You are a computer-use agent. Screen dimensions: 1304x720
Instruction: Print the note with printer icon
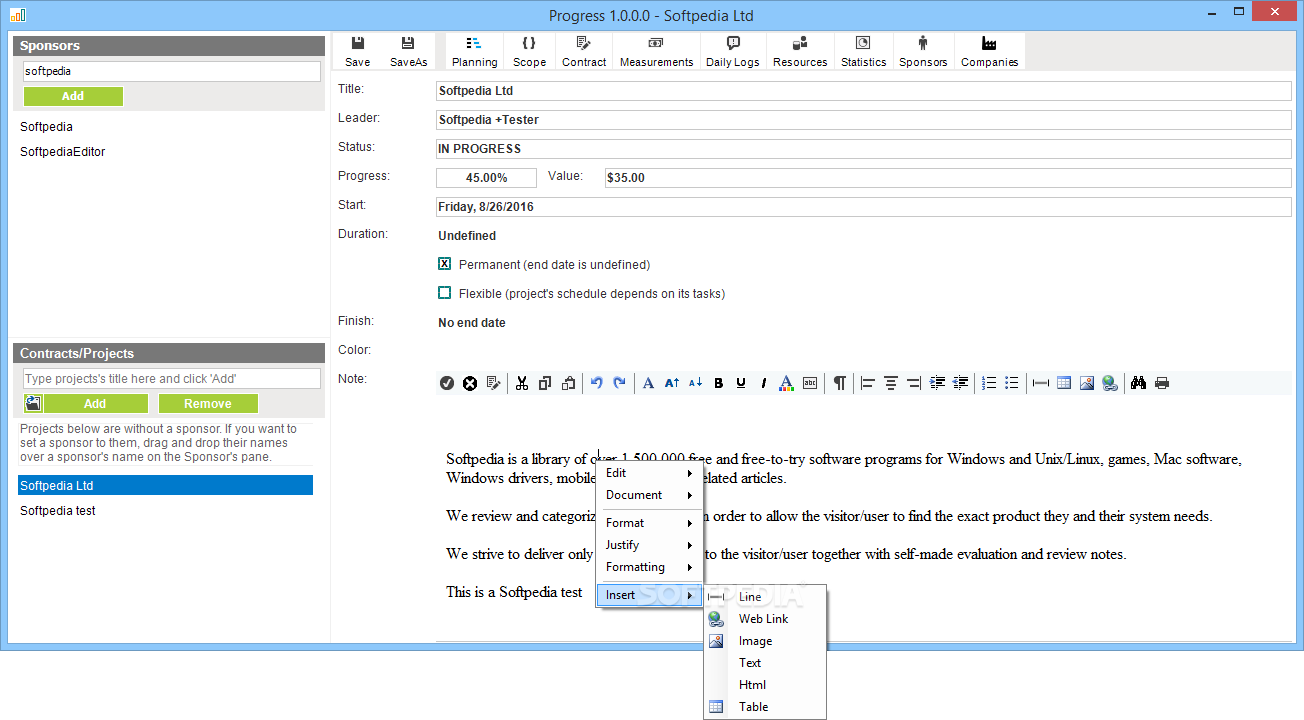click(x=1162, y=383)
